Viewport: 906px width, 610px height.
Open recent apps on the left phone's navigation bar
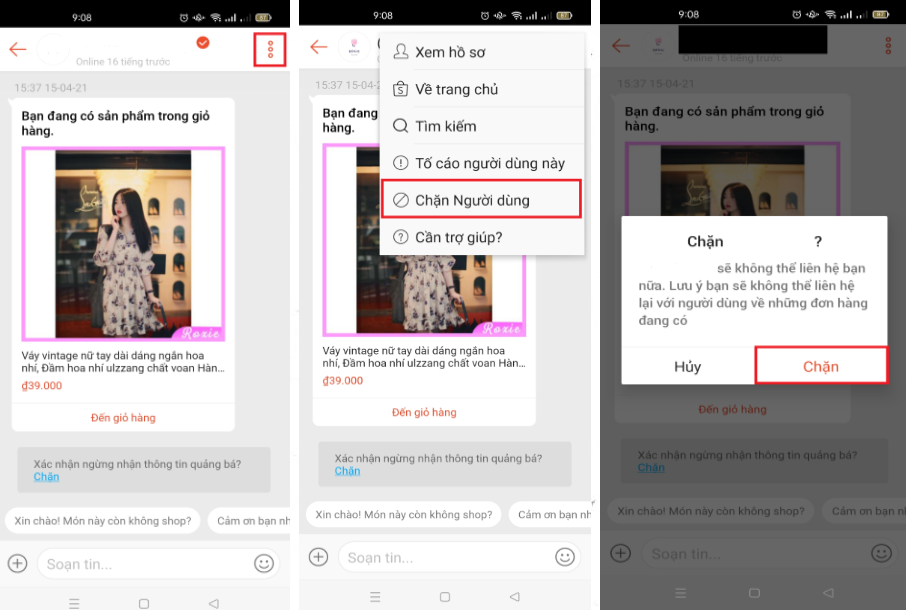point(73,603)
